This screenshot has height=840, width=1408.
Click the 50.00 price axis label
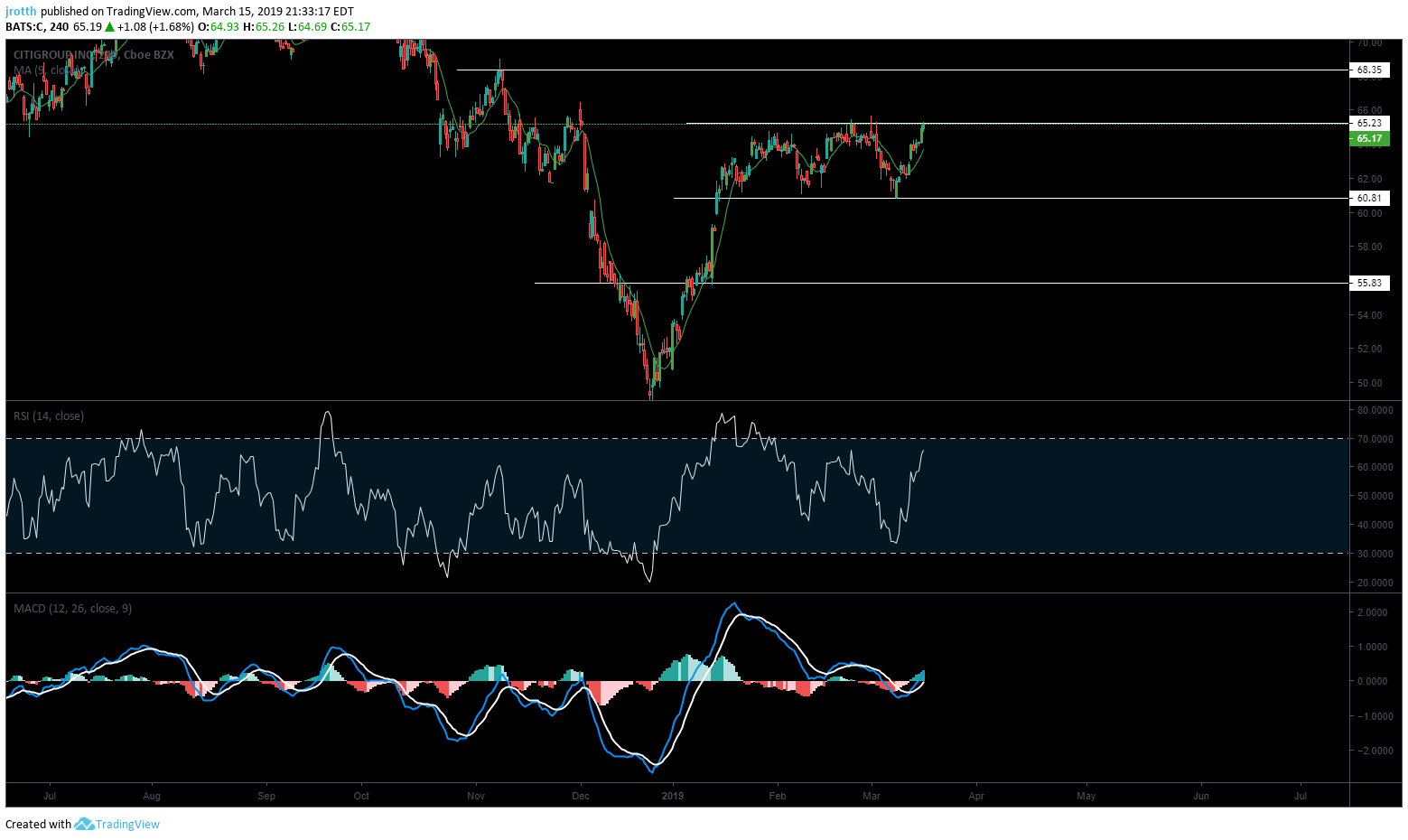[x=1369, y=383]
